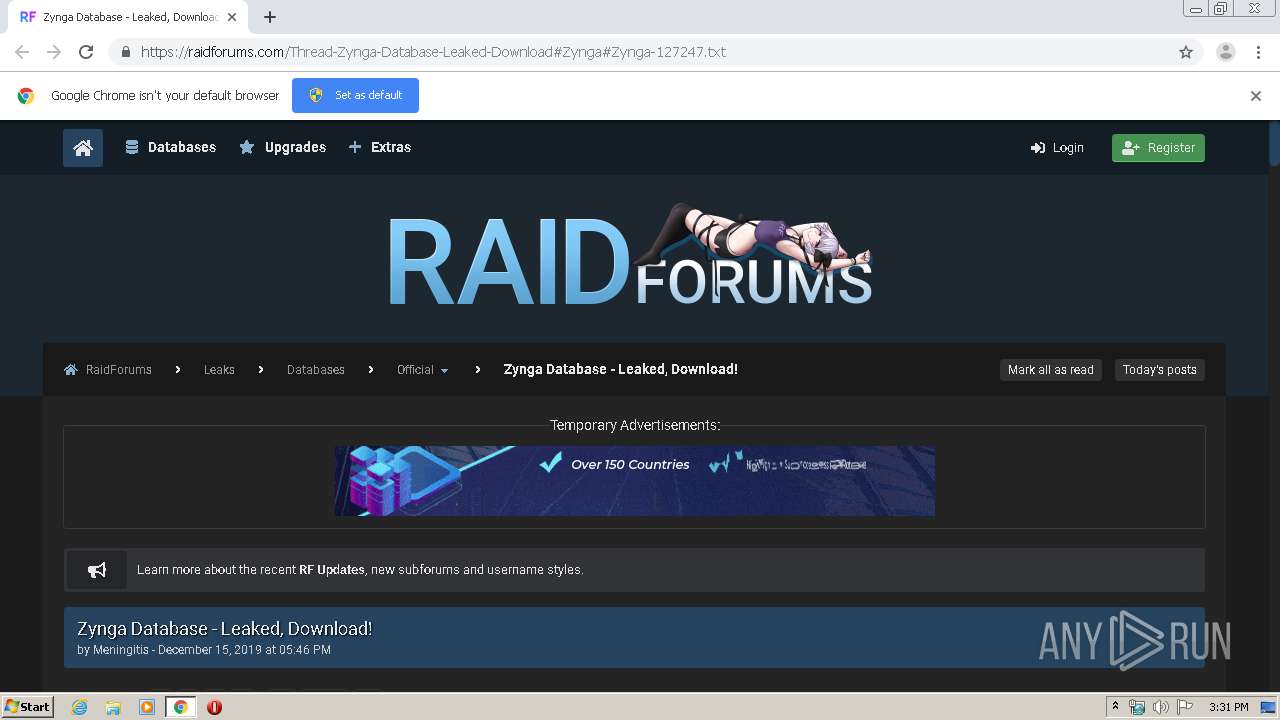1280x720 pixels.
Task: Go to Databases breadcrumb link
Action: [x=315, y=369]
